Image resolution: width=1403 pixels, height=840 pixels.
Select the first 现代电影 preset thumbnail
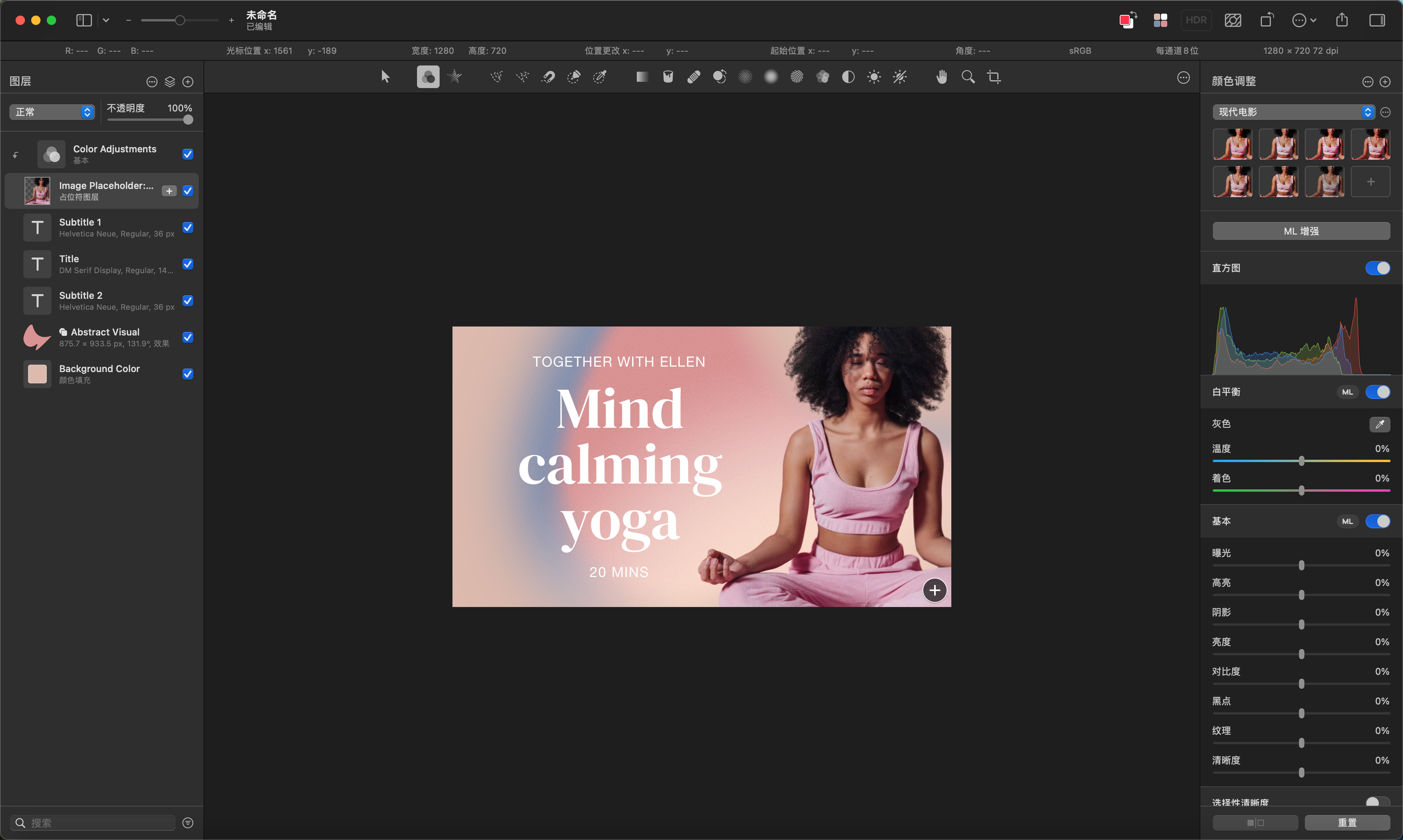1233,144
